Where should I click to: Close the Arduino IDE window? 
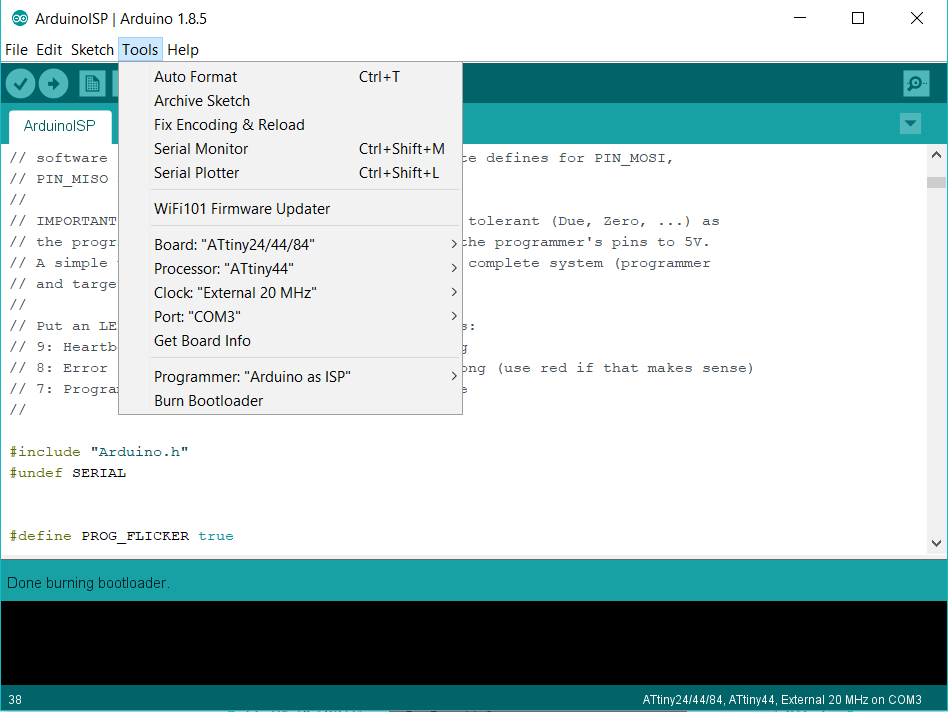917,18
